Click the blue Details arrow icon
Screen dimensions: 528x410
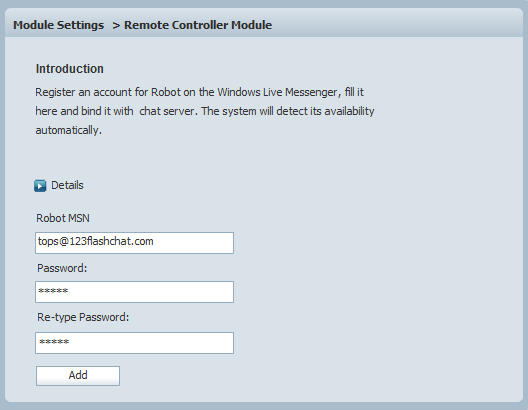click(x=40, y=186)
